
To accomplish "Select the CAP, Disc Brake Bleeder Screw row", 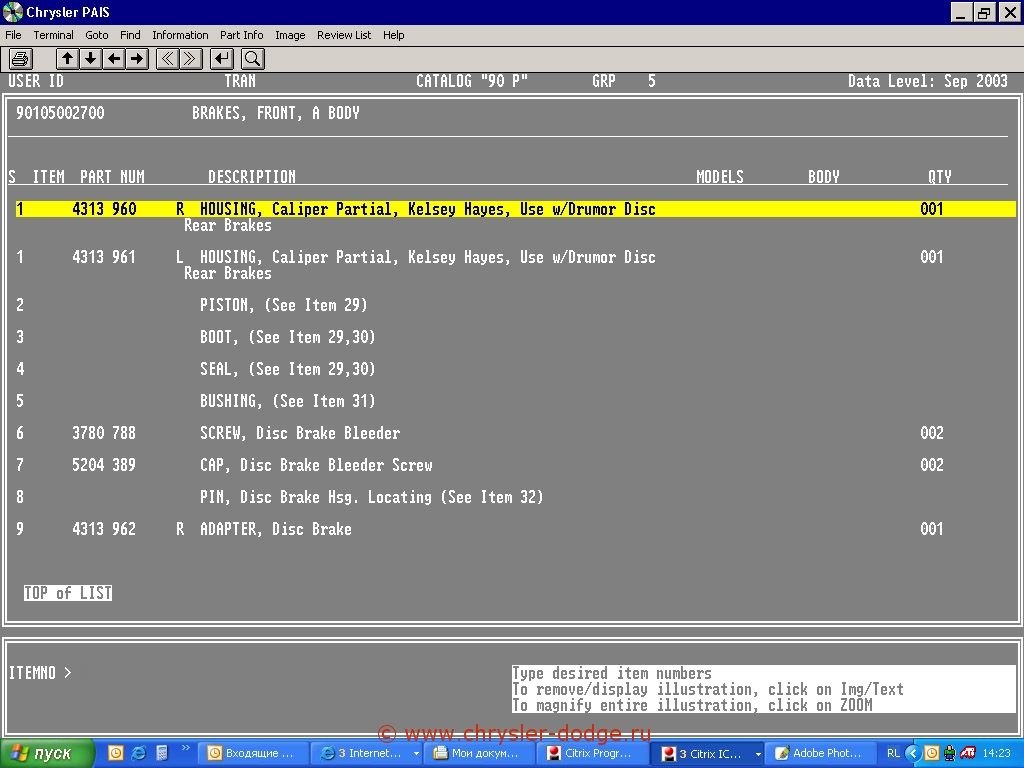I will tap(480, 465).
